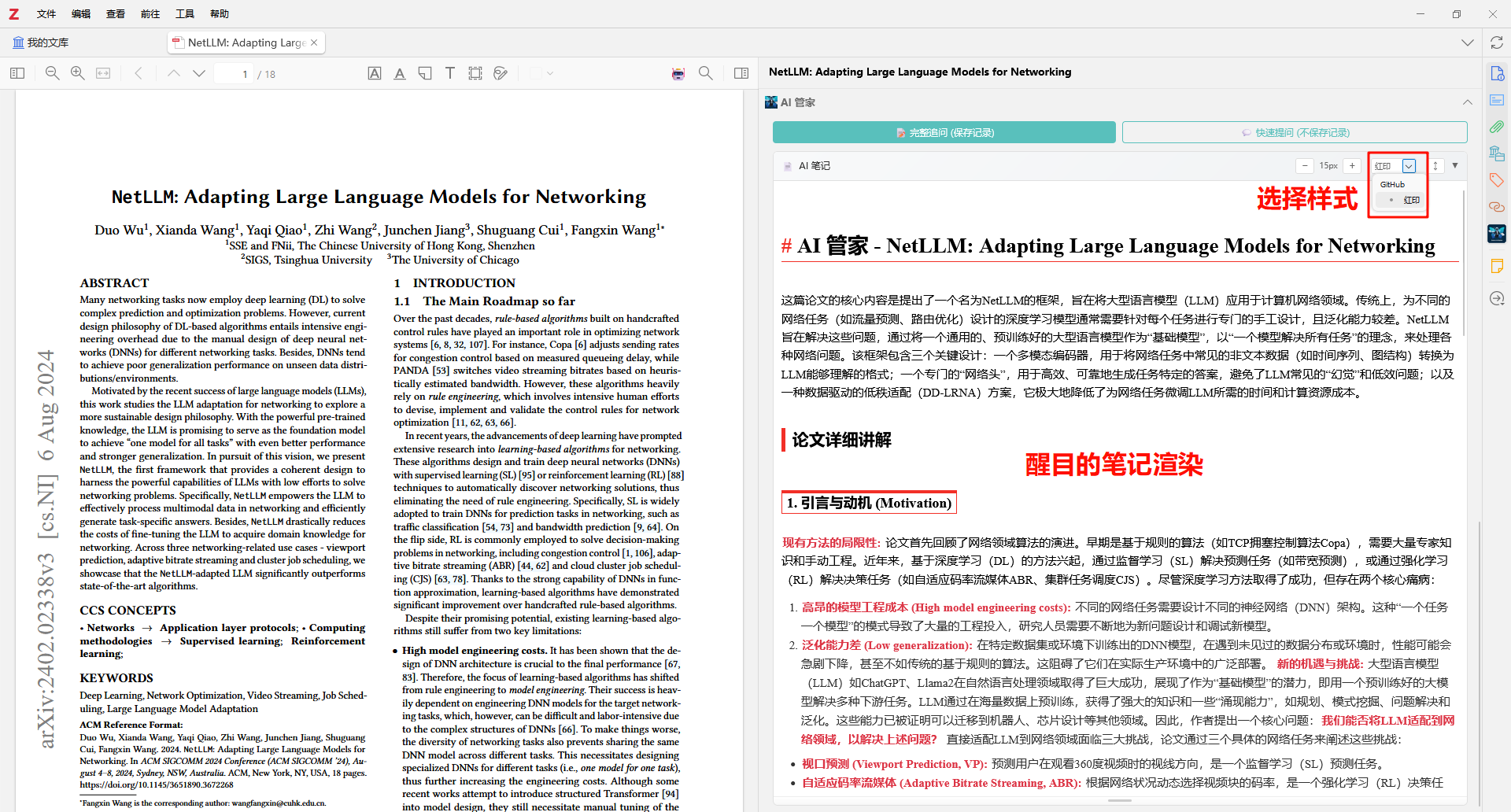This screenshot has height=812, width=1511.
Task: Toggle the right context pane
Action: [x=741, y=73]
